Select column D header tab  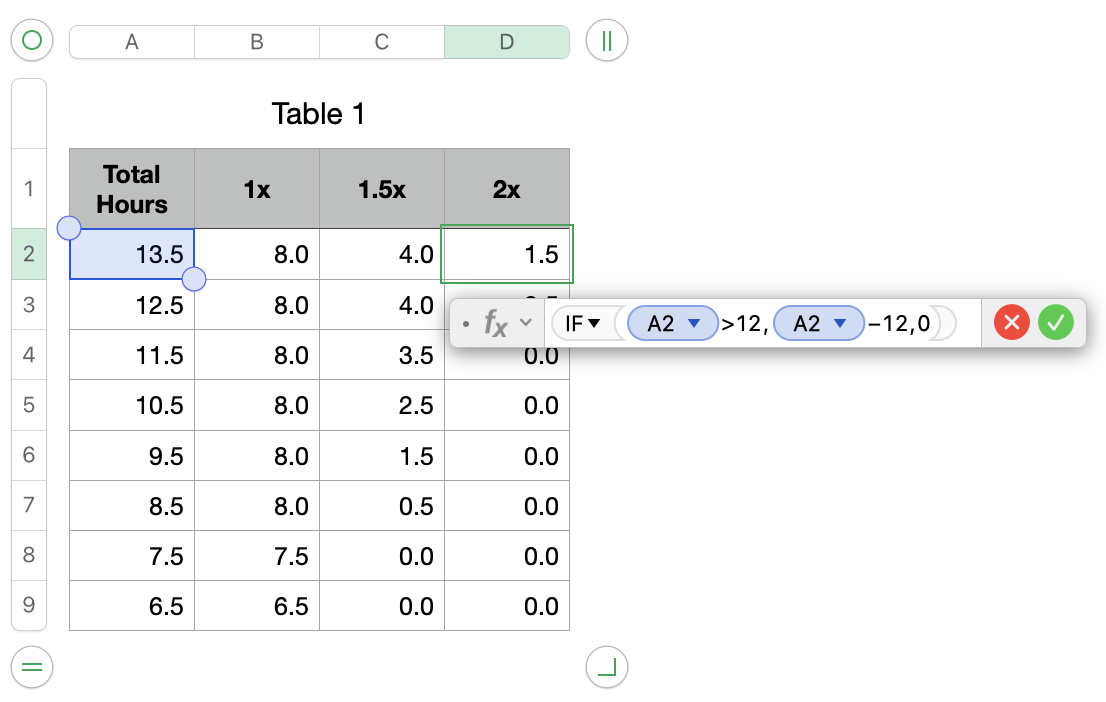pos(507,42)
